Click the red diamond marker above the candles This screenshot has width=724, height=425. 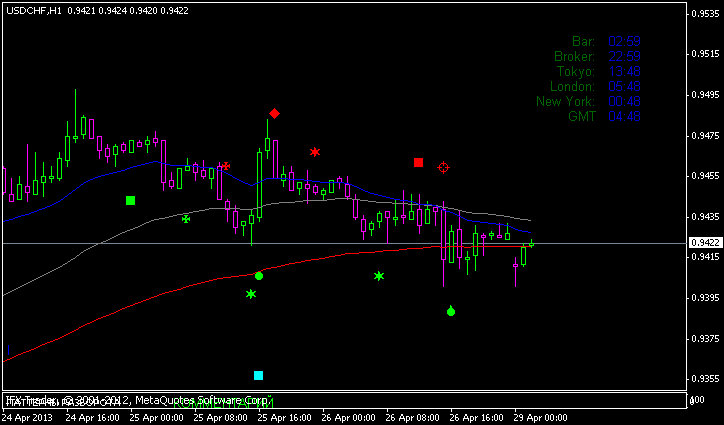click(274, 114)
